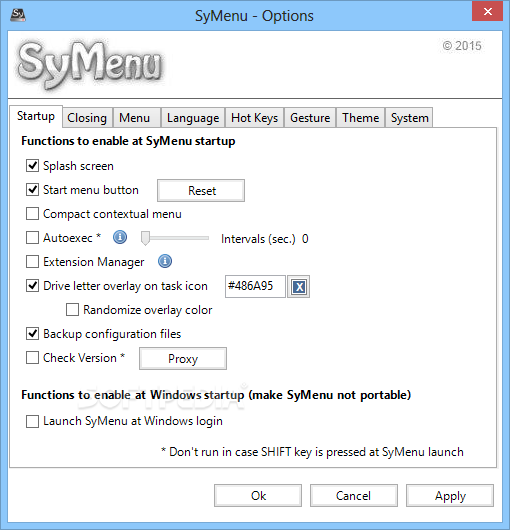510x530 pixels.
Task: Click the Extension Manager info icon
Action: pos(165,261)
